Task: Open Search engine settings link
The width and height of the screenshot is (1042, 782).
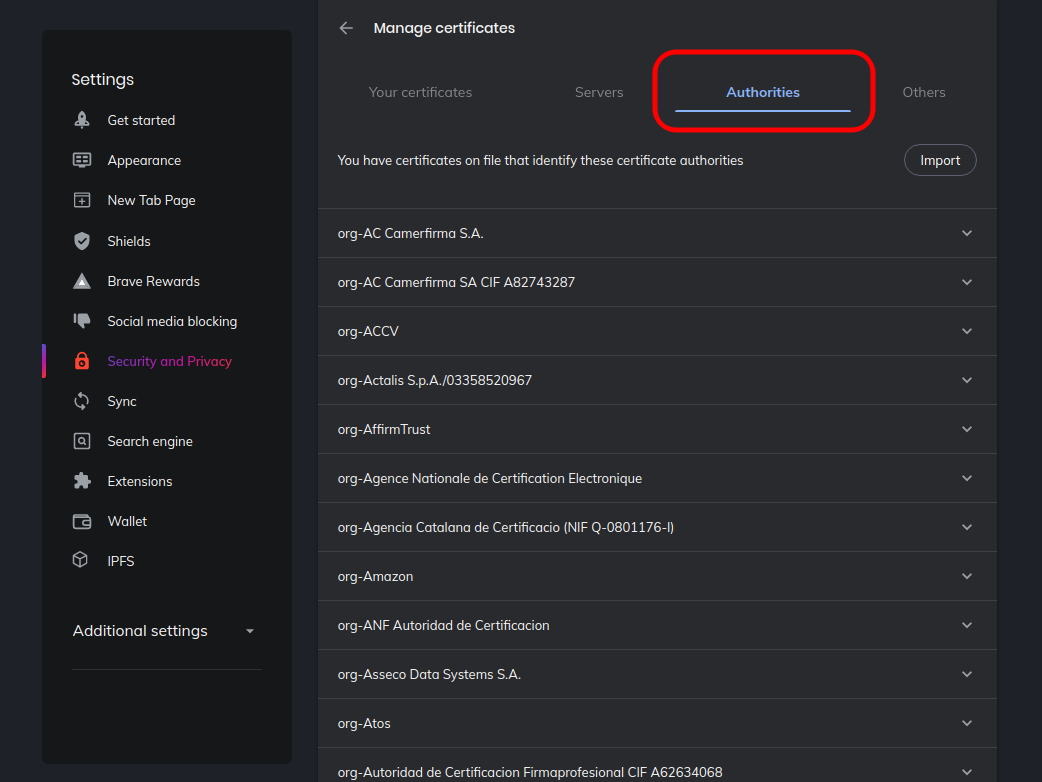Action: (150, 441)
